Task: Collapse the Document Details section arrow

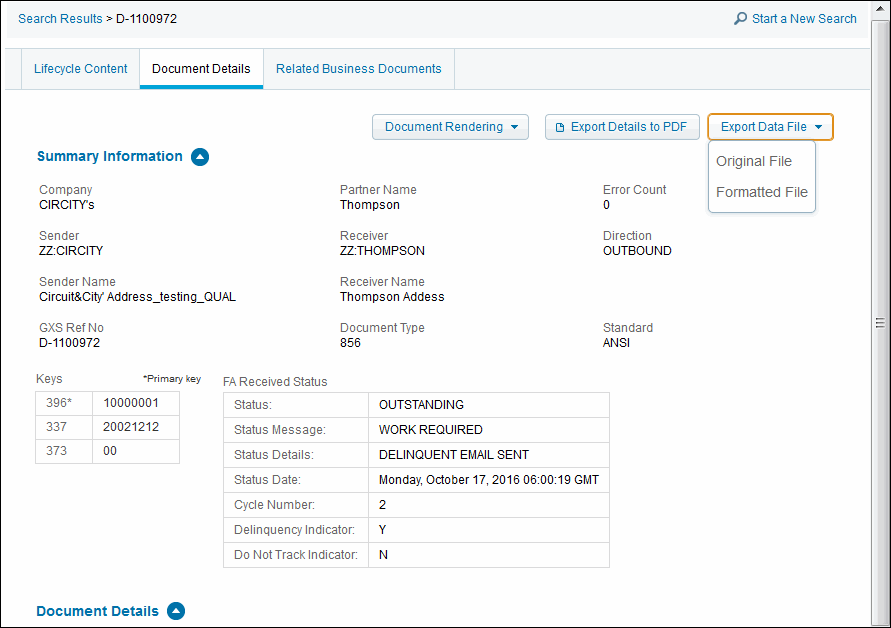Action: [176, 611]
